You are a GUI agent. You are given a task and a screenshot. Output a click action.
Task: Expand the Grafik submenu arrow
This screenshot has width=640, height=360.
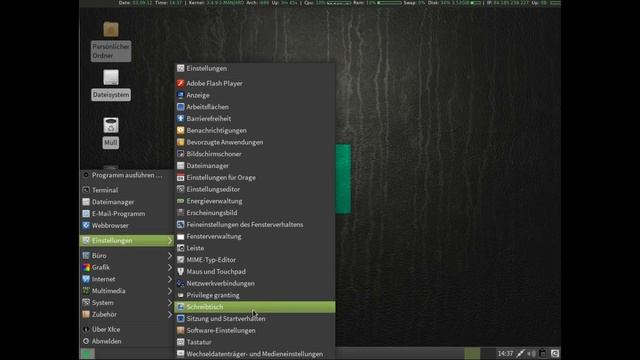pos(170,267)
